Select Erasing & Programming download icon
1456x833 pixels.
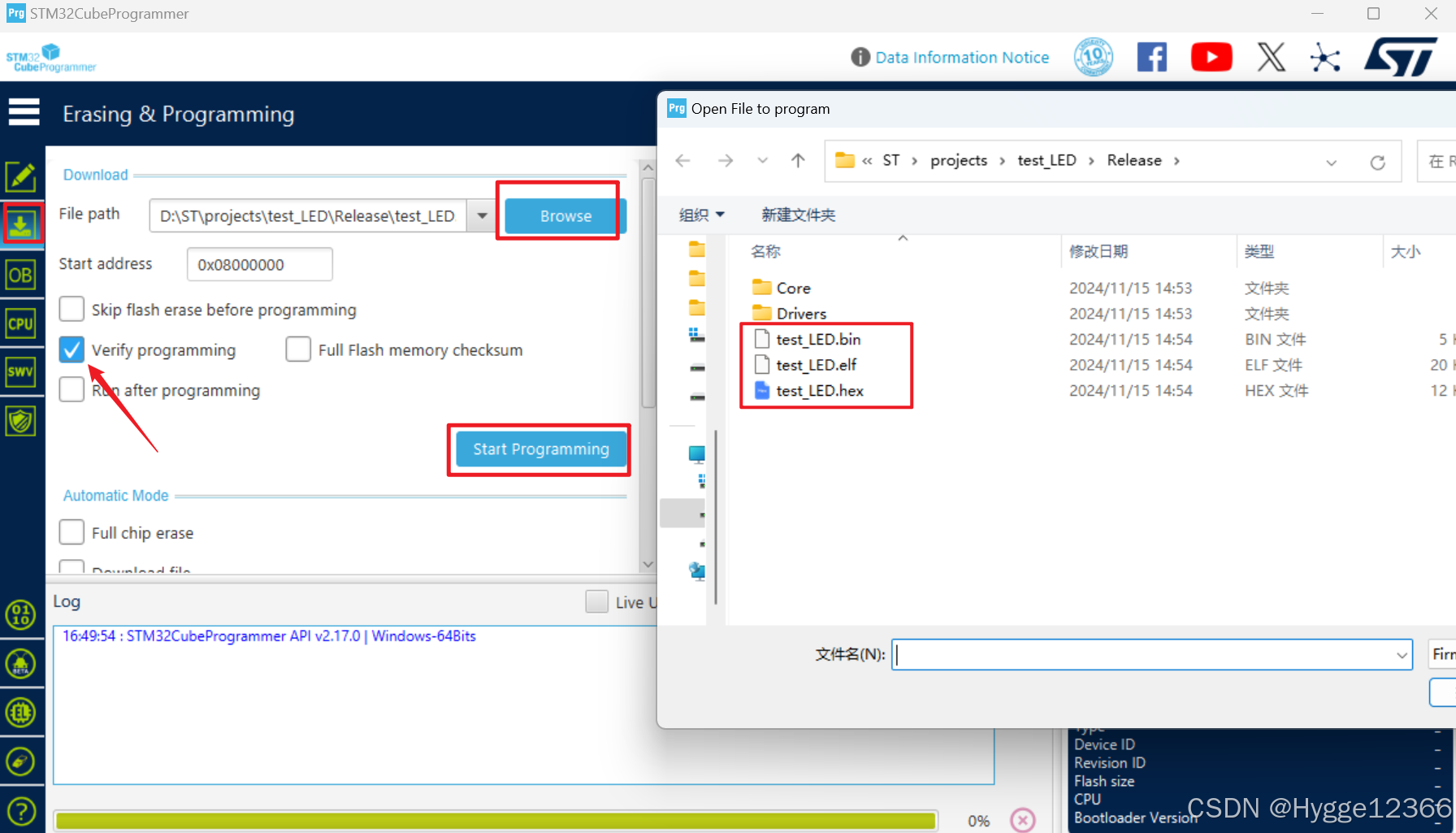(x=21, y=224)
